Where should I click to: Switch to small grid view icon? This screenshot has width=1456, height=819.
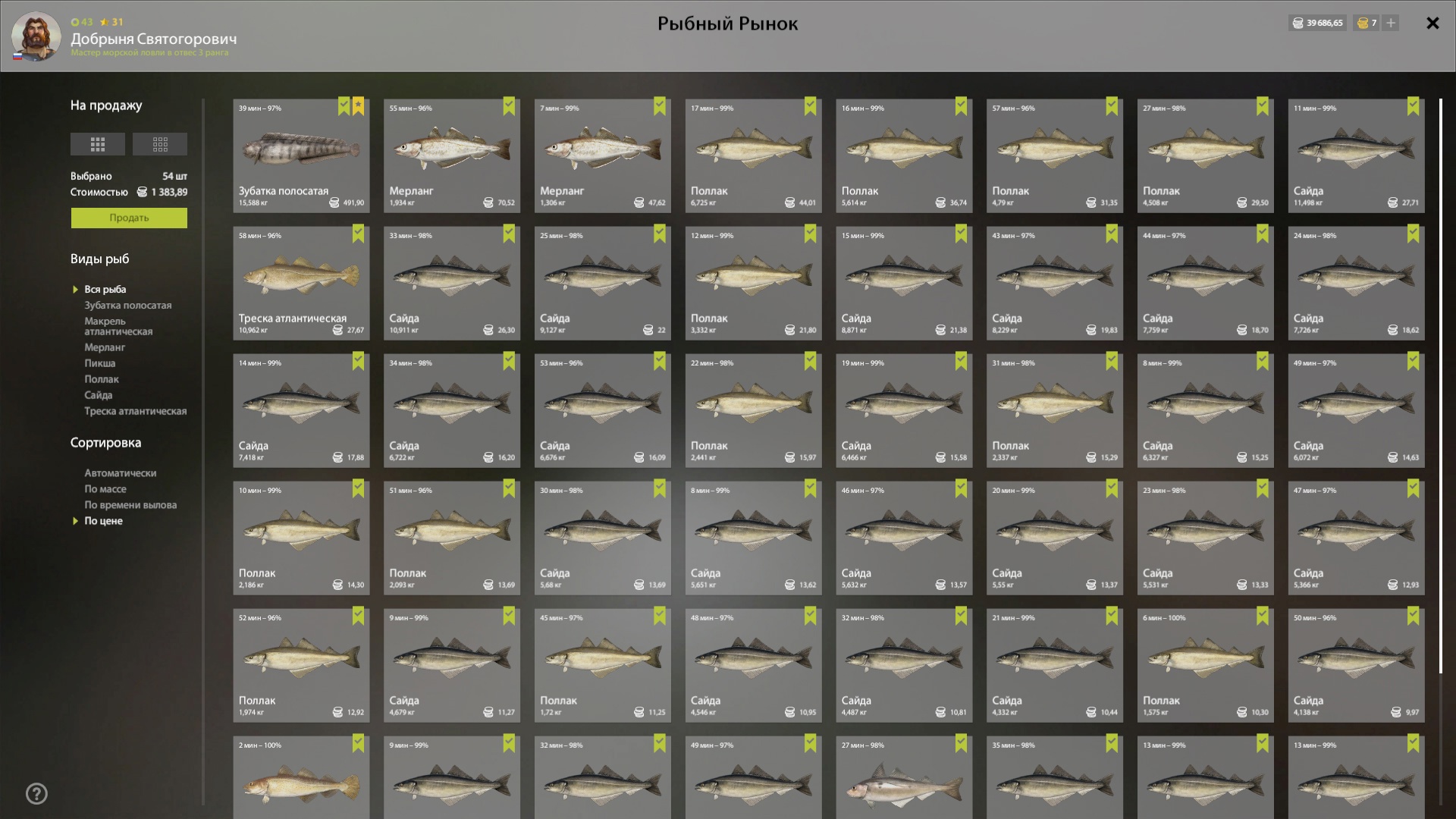(x=160, y=144)
